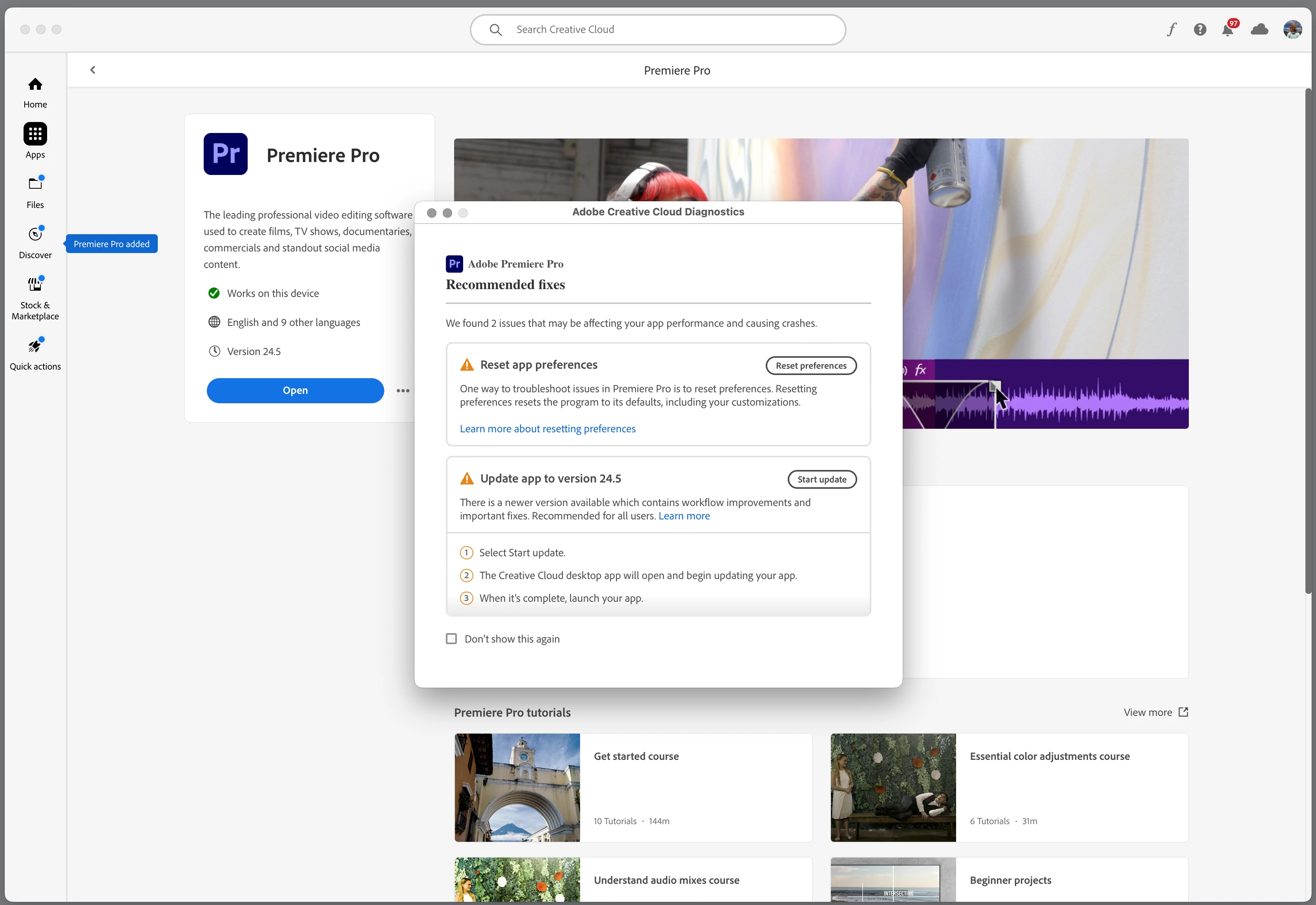1316x905 pixels.
Task: Open cloud sync status icon
Action: pyautogui.click(x=1259, y=29)
